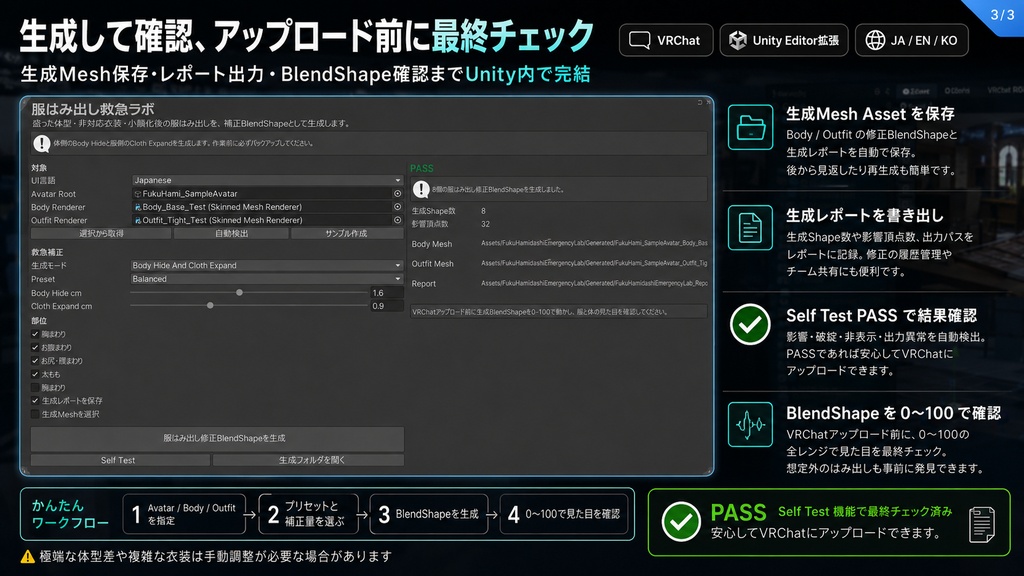Click the 生成フォルダを開く button
The width and height of the screenshot is (1024, 576).
click(x=308, y=460)
